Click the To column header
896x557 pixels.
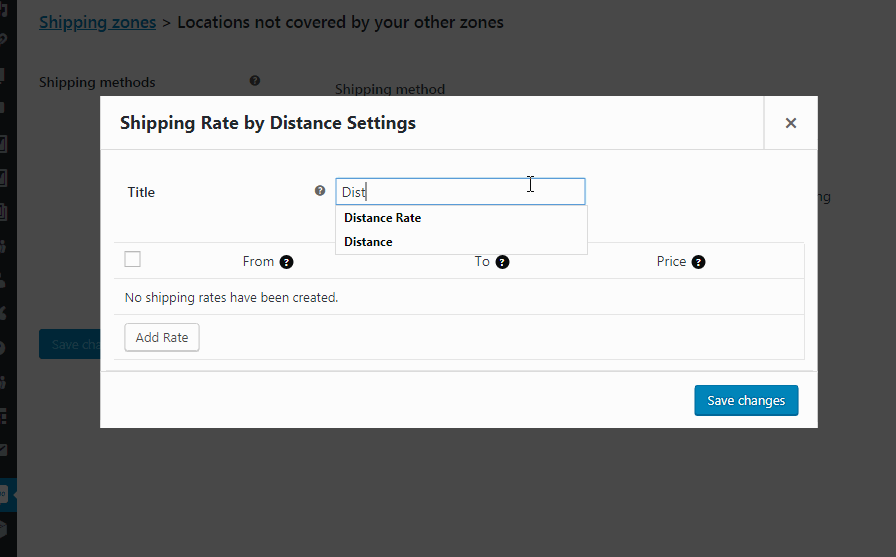482,262
